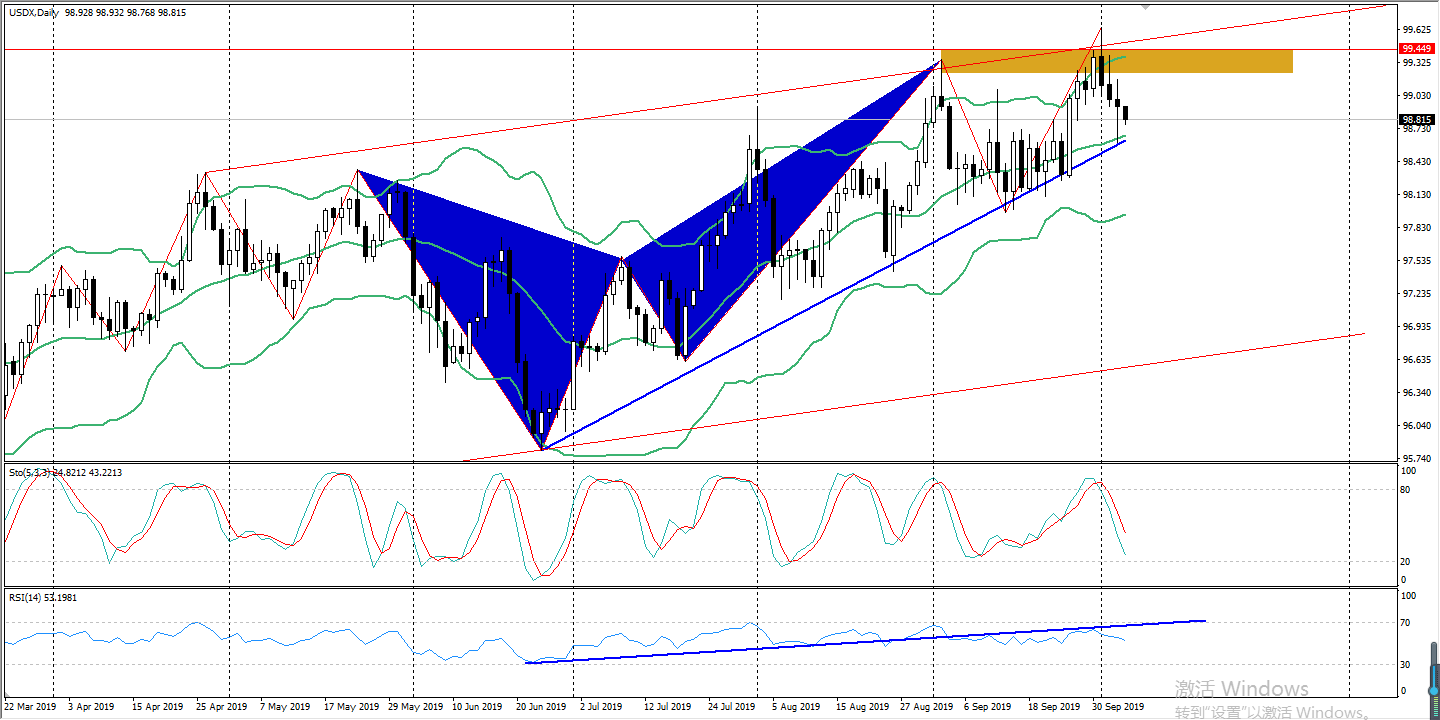Click the 30 Sep 2019 date label
1440x720 pixels.
(1118, 706)
